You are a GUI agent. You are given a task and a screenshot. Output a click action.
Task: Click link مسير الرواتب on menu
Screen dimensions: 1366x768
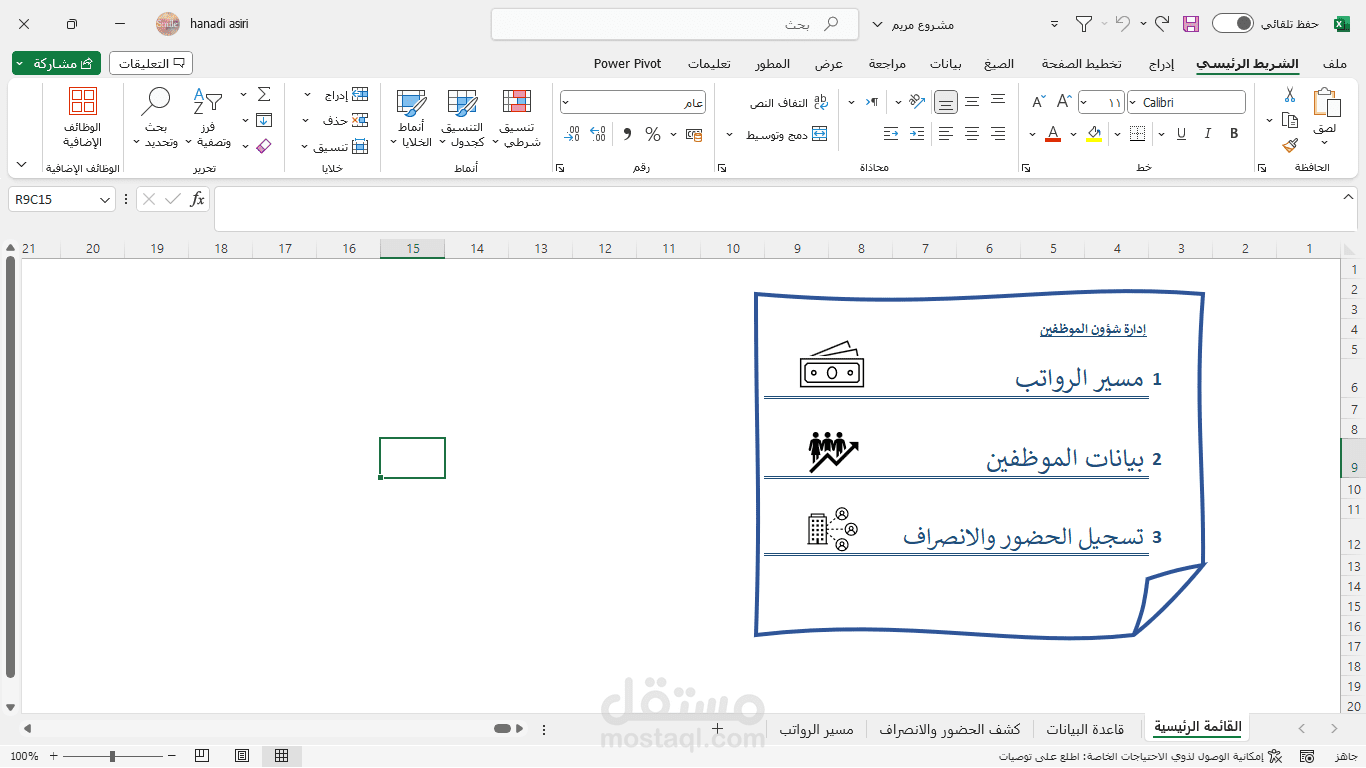tap(1079, 379)
